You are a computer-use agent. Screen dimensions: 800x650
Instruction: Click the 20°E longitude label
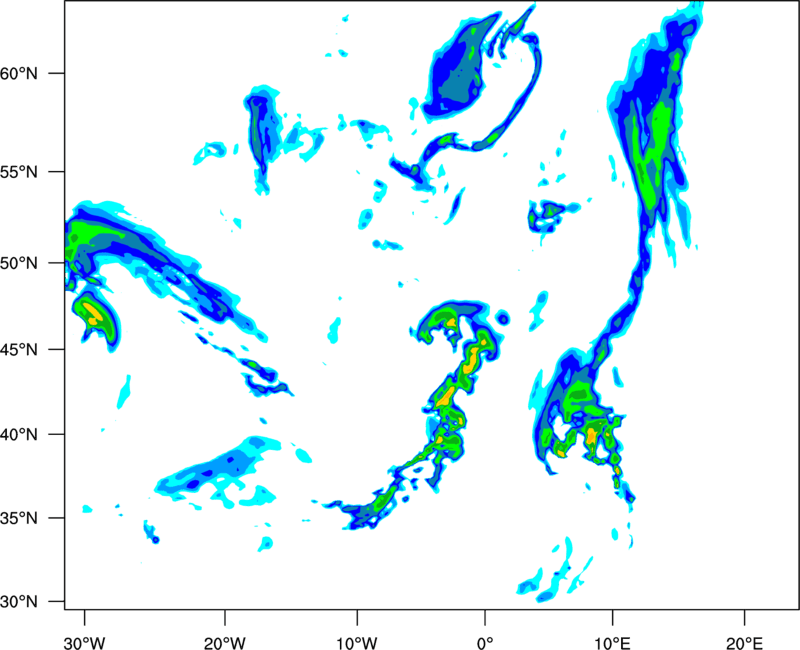click(x=744, y=643)
